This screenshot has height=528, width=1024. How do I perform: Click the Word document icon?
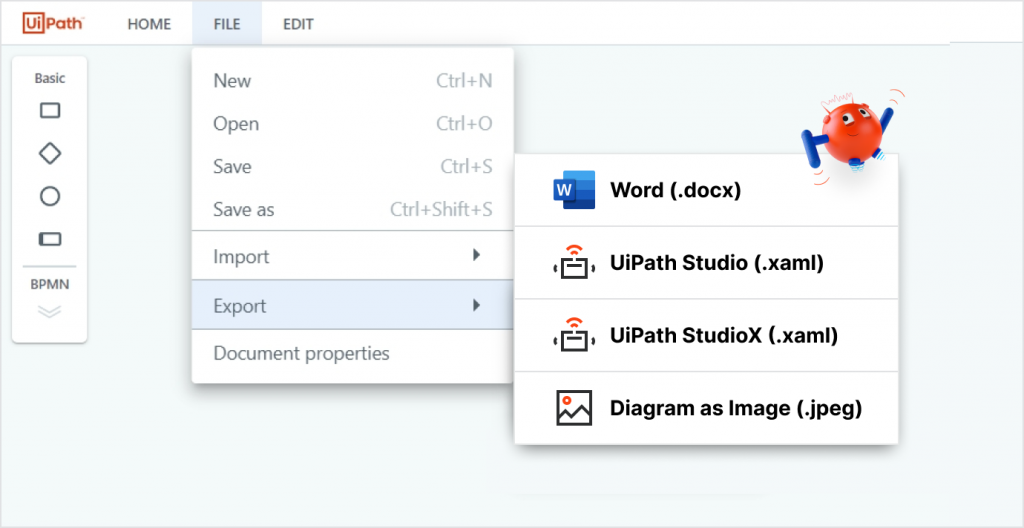[x=573, y=190]
